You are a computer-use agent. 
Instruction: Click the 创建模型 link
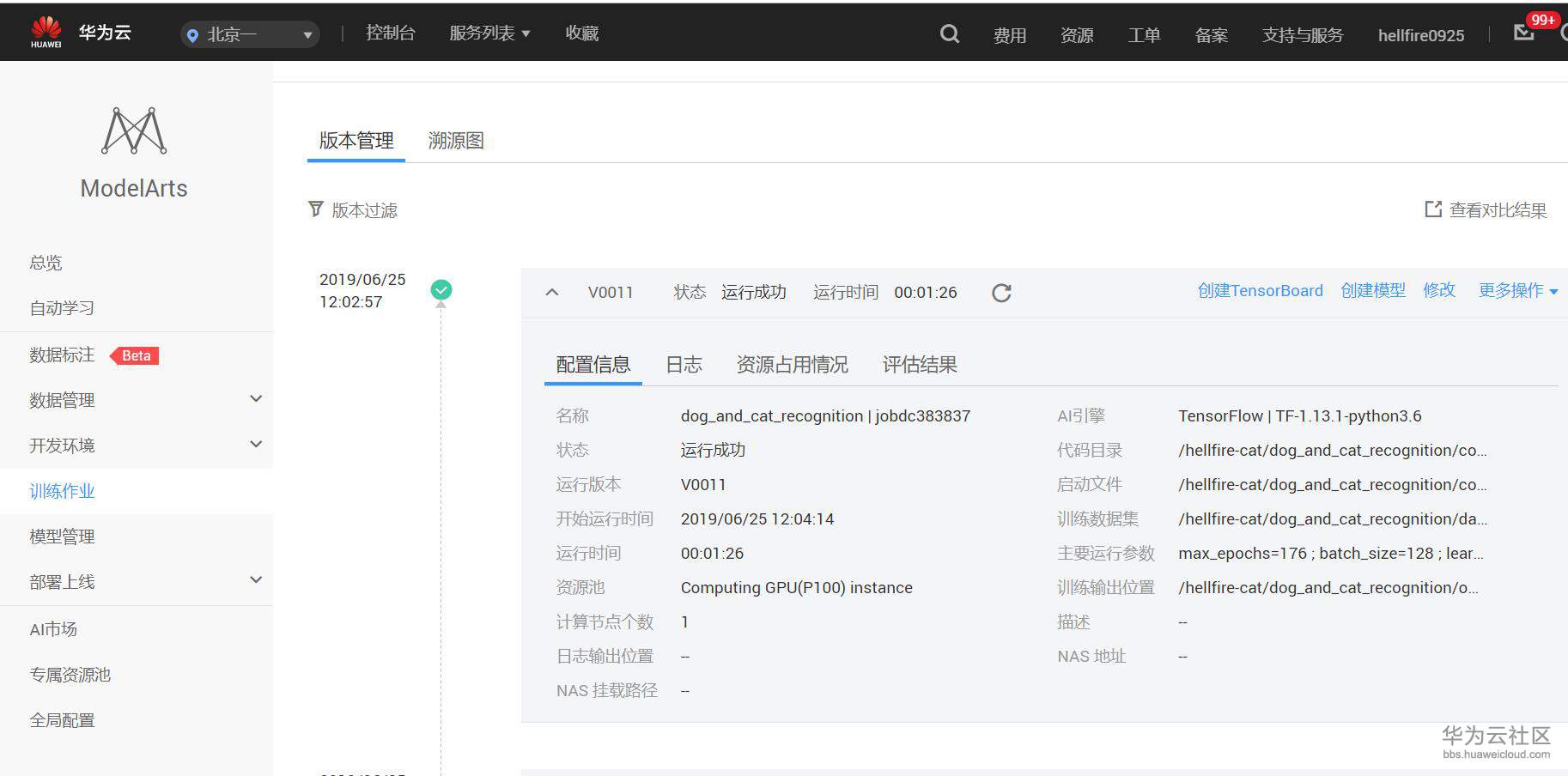coord(1373,290)
